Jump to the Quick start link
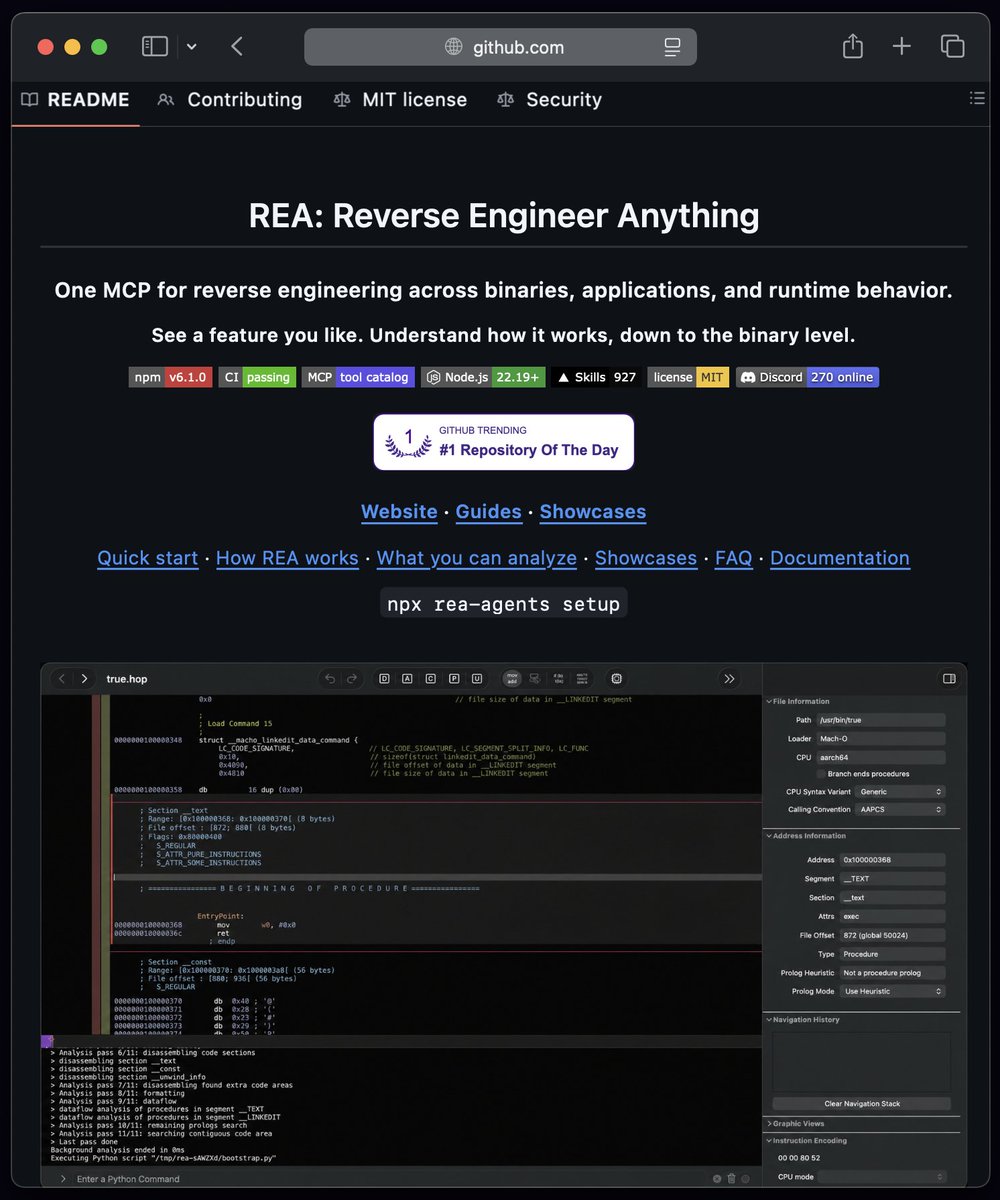 (148, 558)
